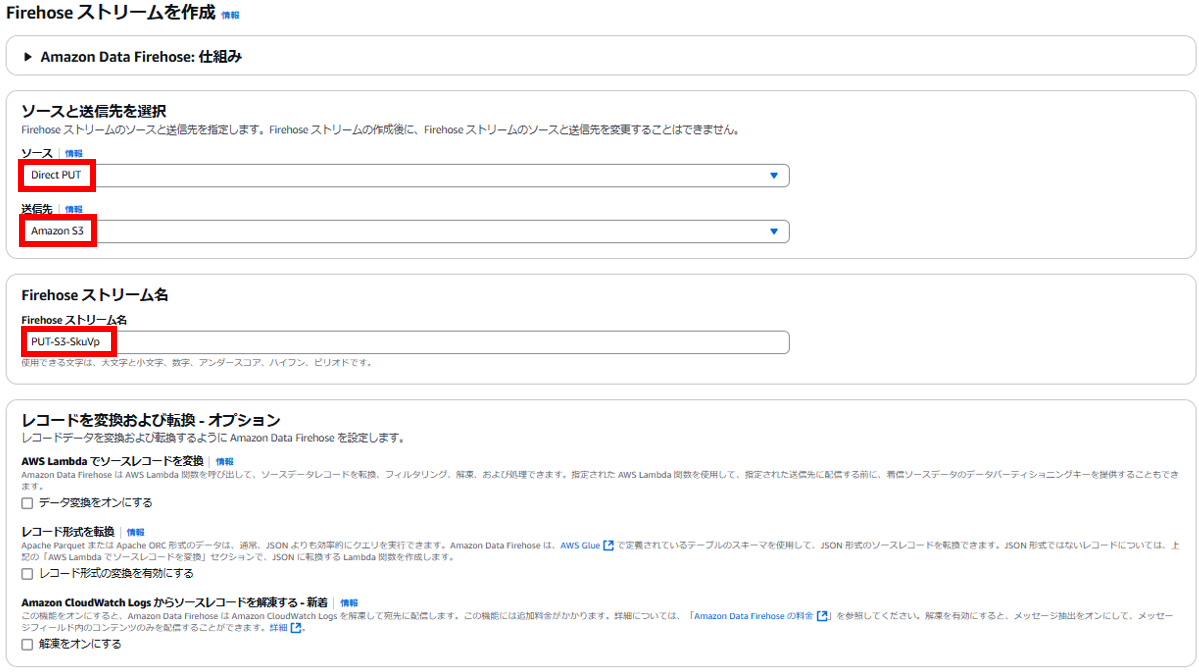Click the external-link icon beside AWS Glue
This screenshot has width=1199, height=672.
pos(609,546)
